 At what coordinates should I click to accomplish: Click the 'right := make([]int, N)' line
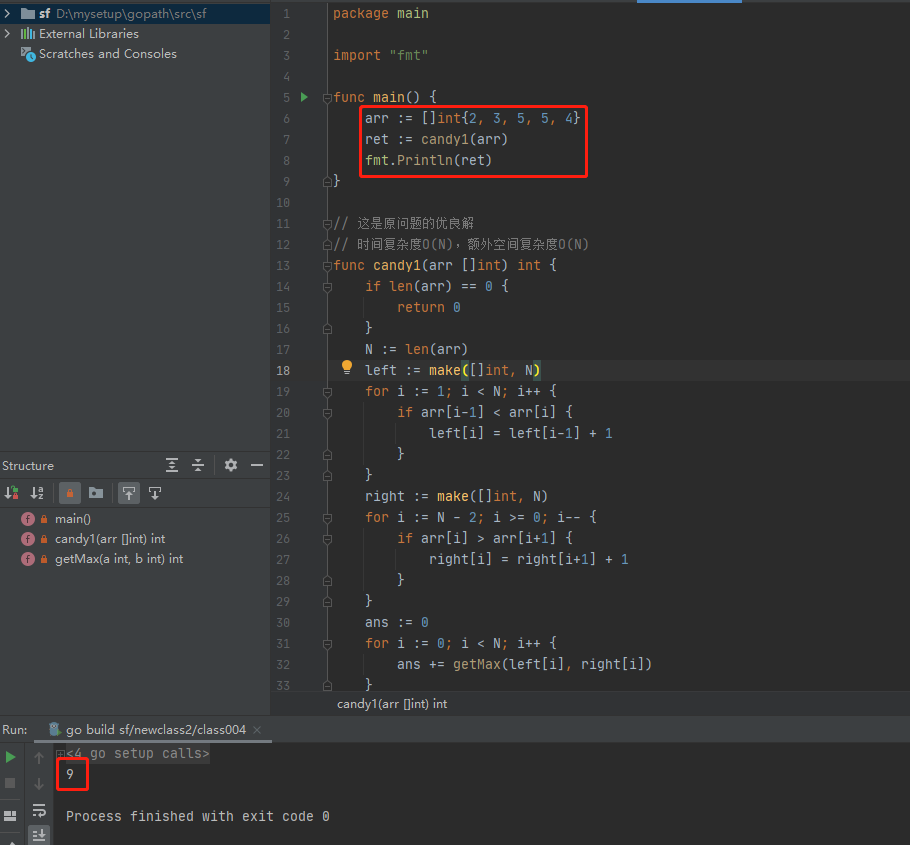point(456,496)
